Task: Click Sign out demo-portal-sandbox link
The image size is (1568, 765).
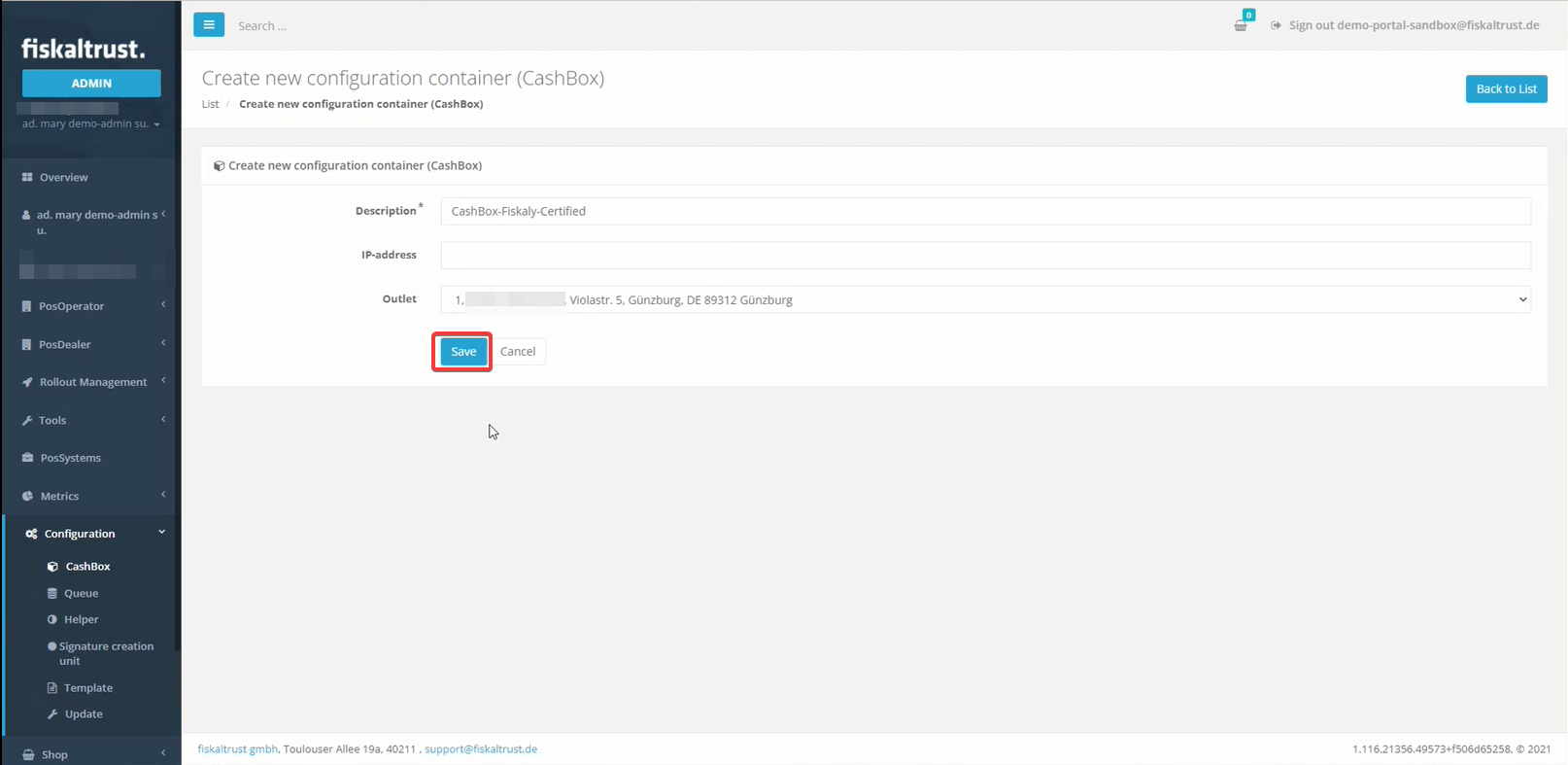Action: (x=1414, y=25)
